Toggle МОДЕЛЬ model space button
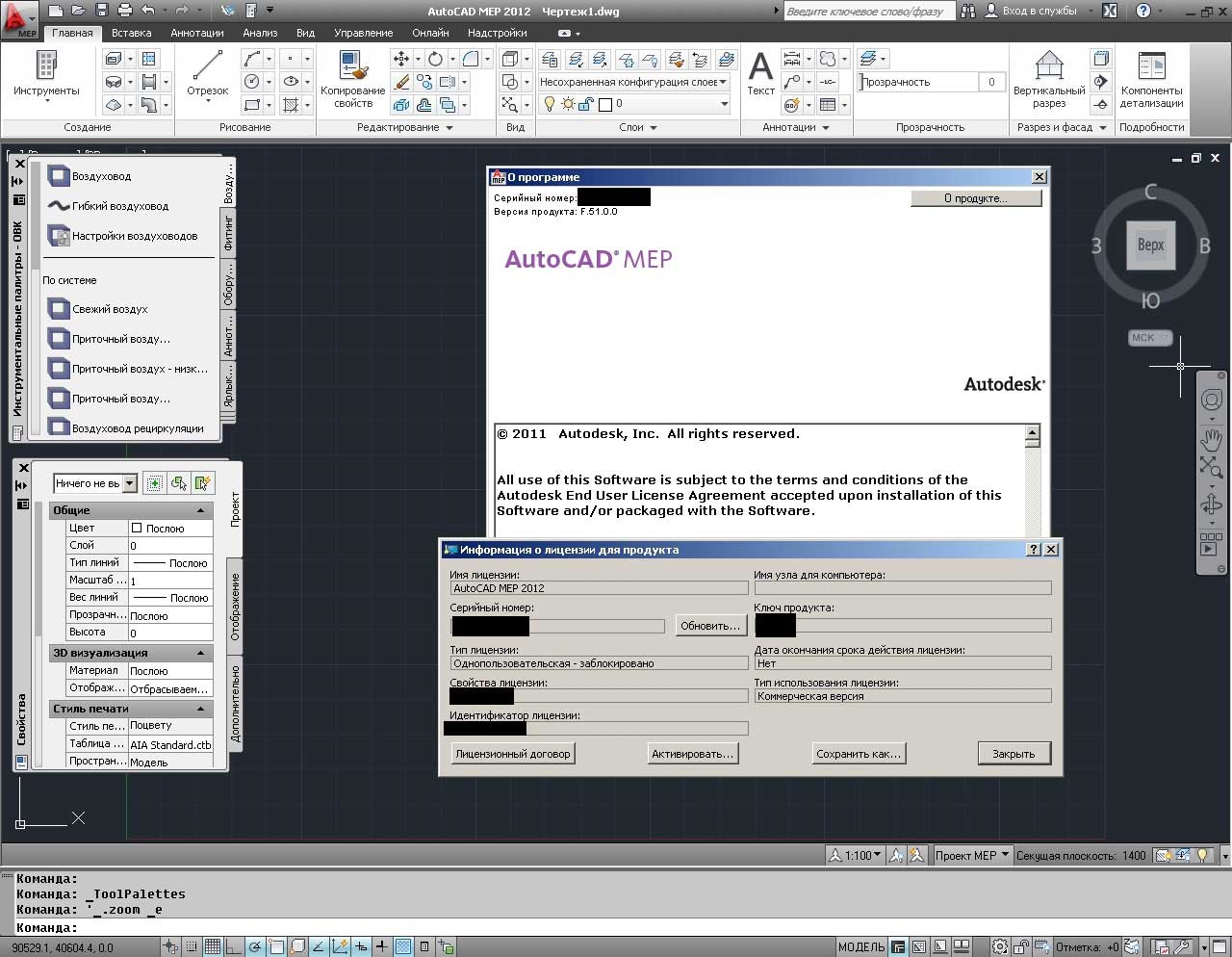Image resolution: width=1232 pixels, height=957 pixels. pyautogui.click(x=860, y=946)
